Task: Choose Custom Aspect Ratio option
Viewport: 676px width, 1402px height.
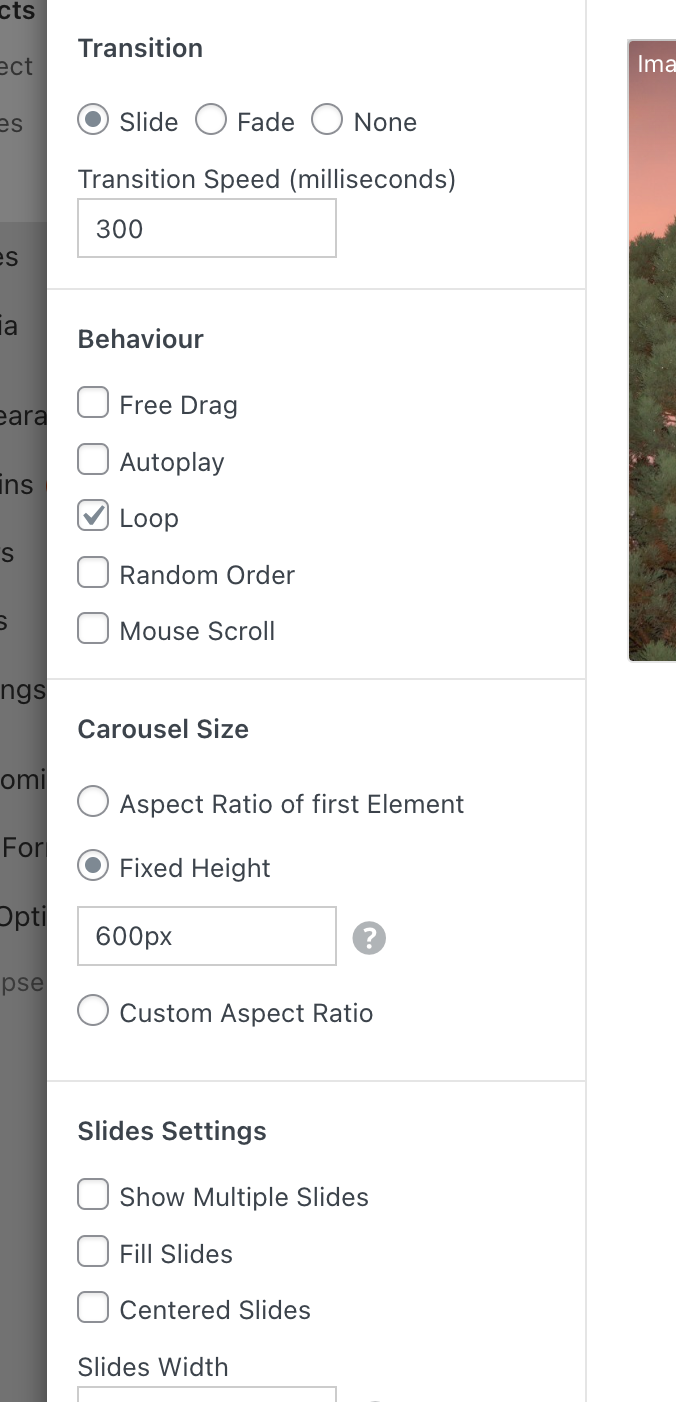Action: (x=93, y=1012)
